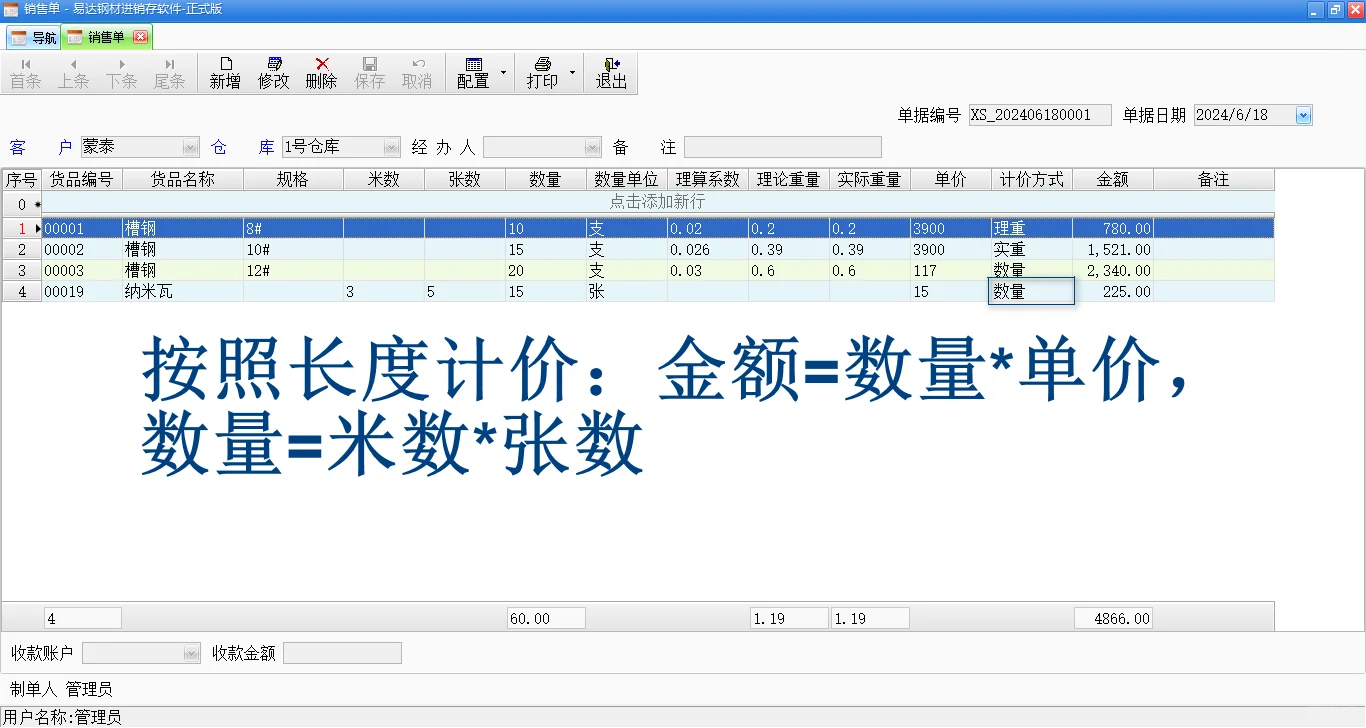Image resolution: width=1366 pixels, height=728 pixels.
Task: Click the 新增 (New) toolbar icon
Action: point(224,72)
